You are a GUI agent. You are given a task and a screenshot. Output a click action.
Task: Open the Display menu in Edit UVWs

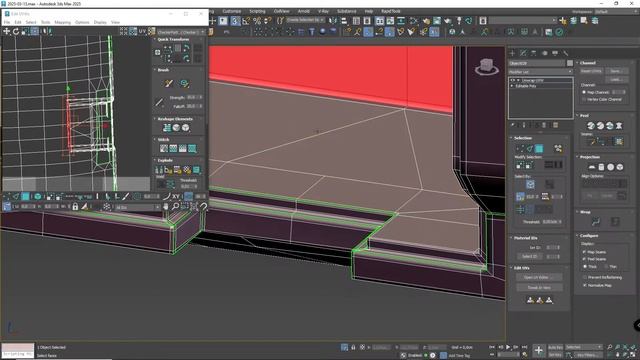100,22
